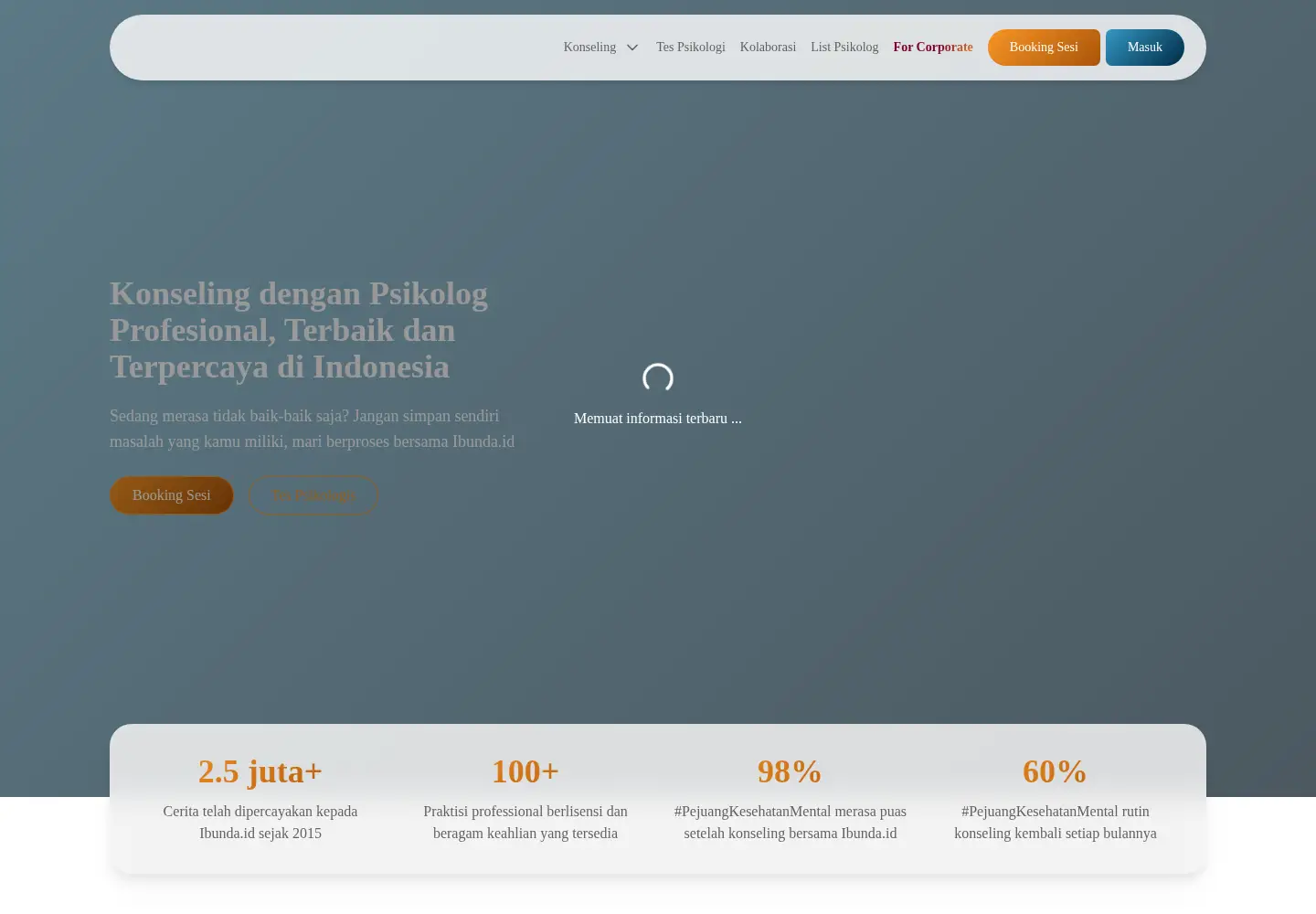Click the "100+" statistic
Image resolution: width=1316 pixels, height=914 pixels.
pyautogui.click(x=525, y=771)
